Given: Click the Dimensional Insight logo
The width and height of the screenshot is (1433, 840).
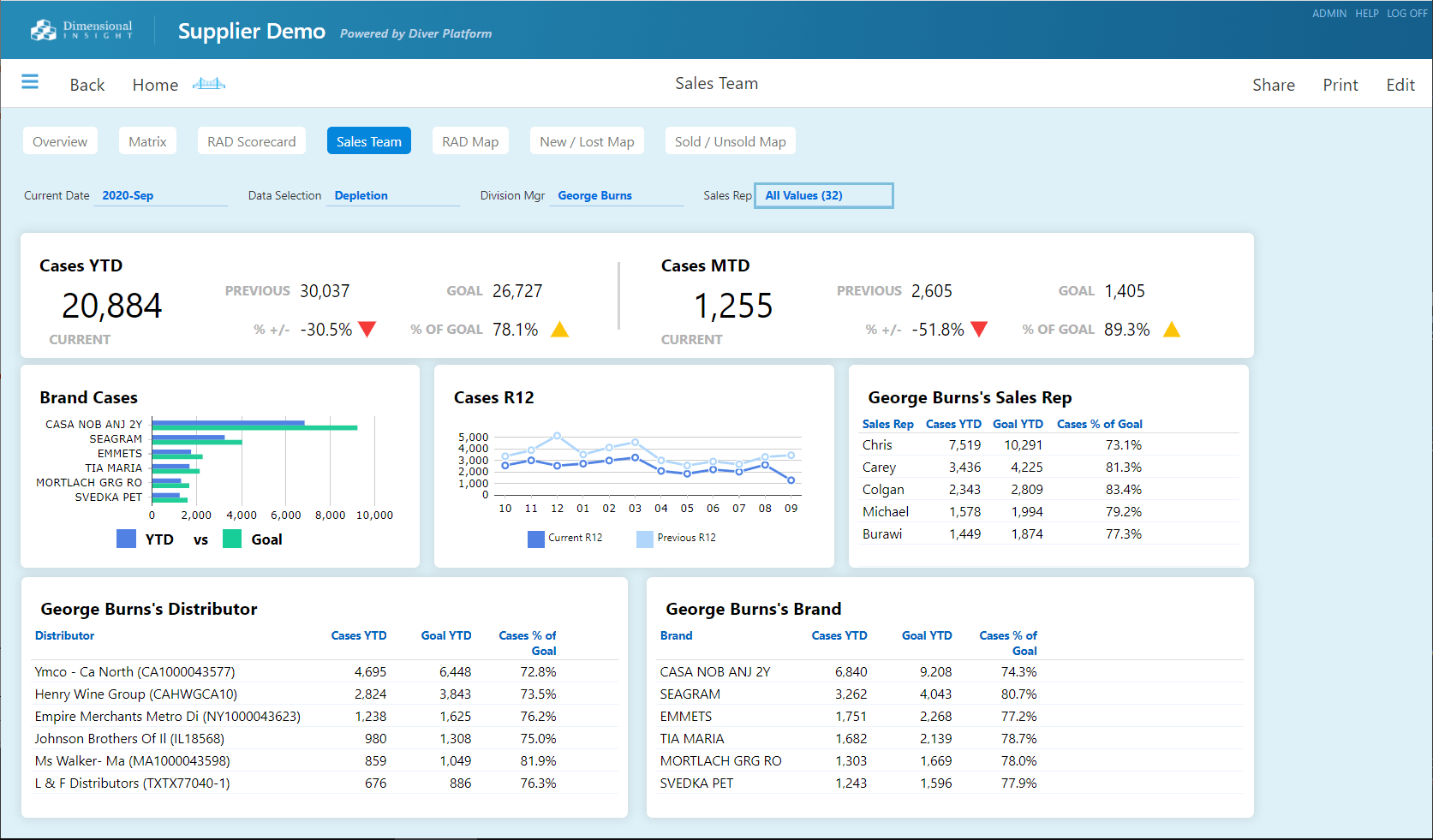Looking at the screenshot, I should click(x=81, y=30).
